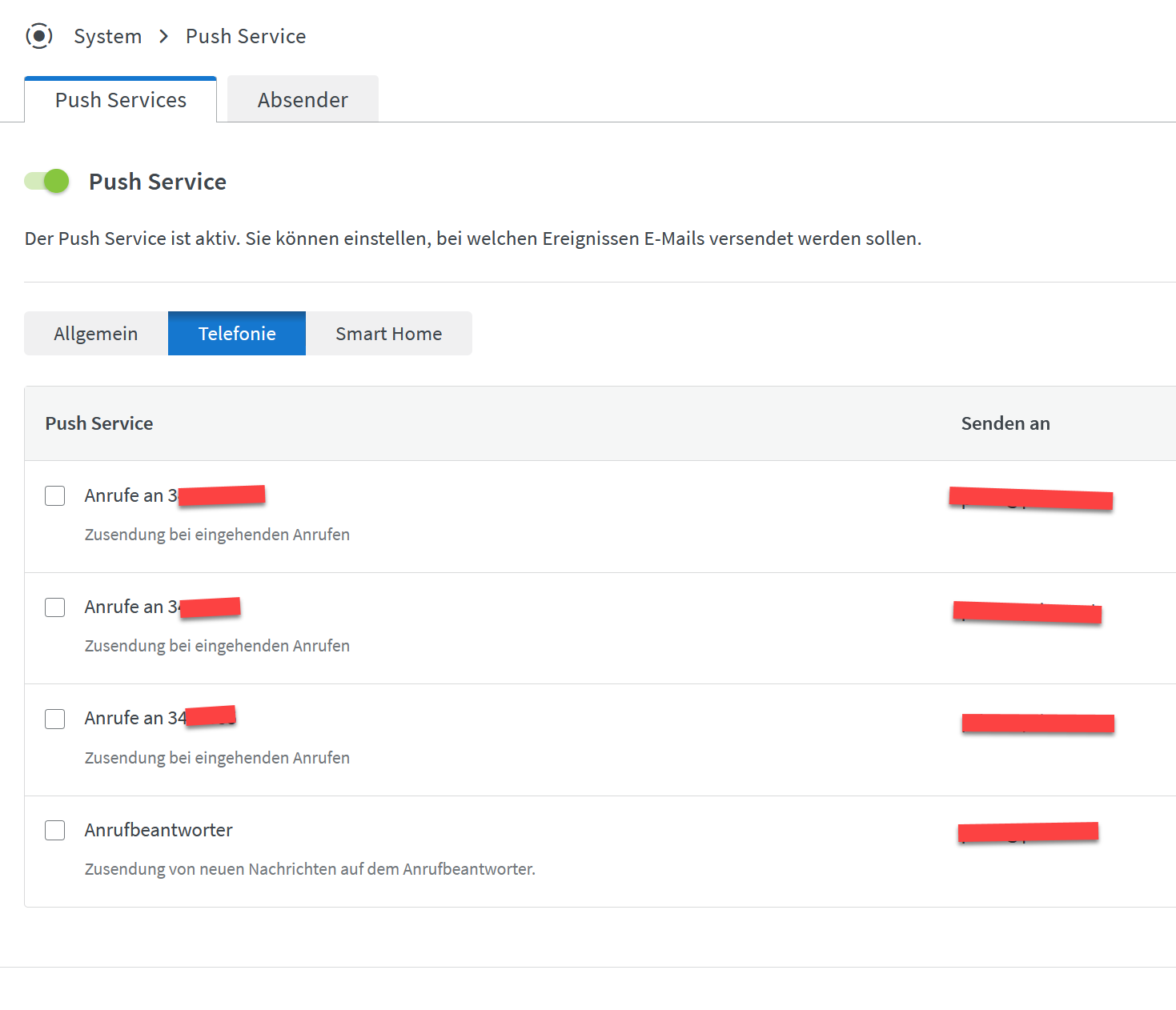Image resolution: width=1176 pixels, height=1010 pixels.
Task: Open the Absender tab
Action: point(303,100)
